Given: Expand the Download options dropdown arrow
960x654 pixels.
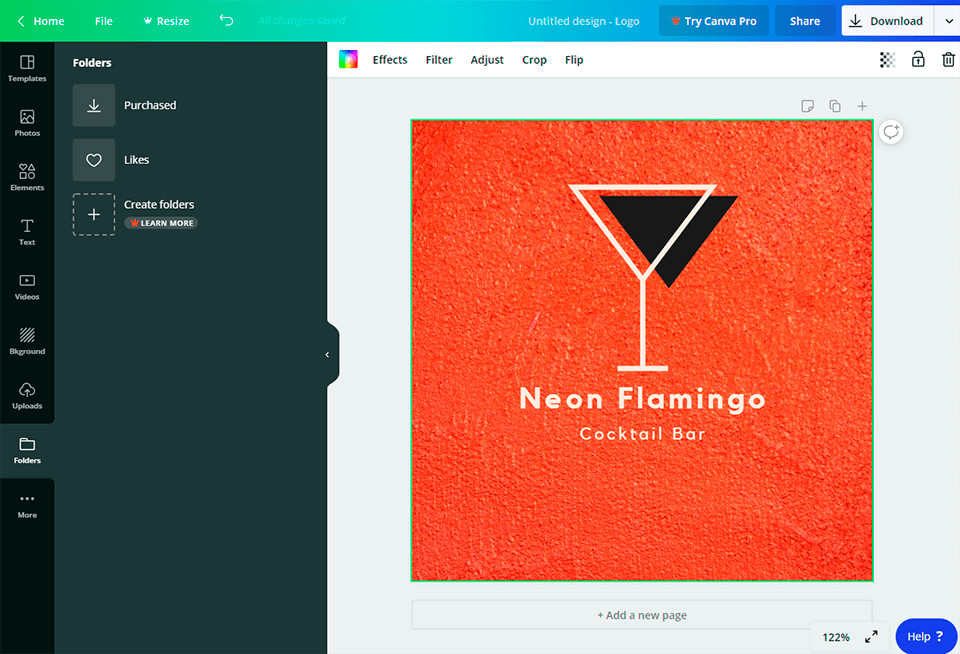Looking at the screenshot, I should (x=948, y=21).
